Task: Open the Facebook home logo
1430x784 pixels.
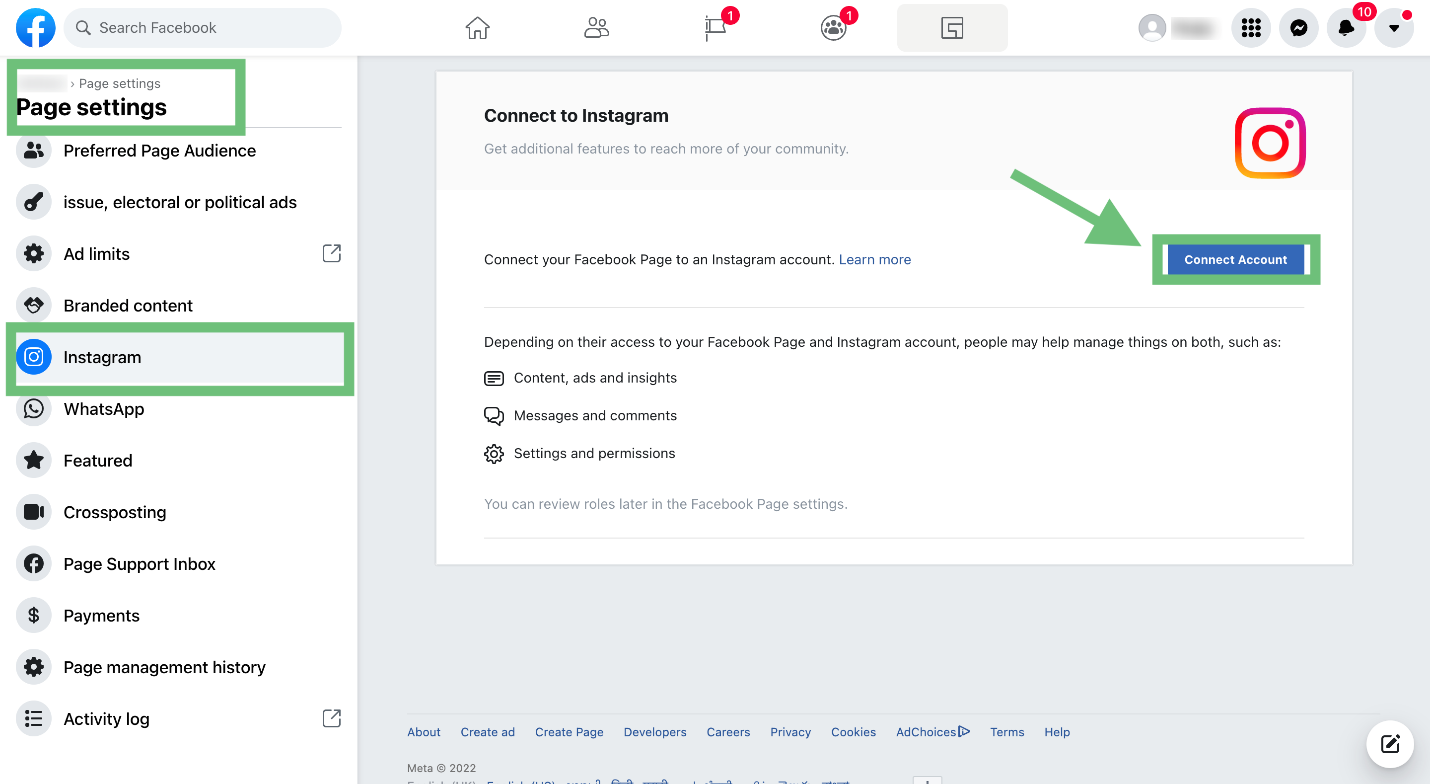Action: point(36,28)
